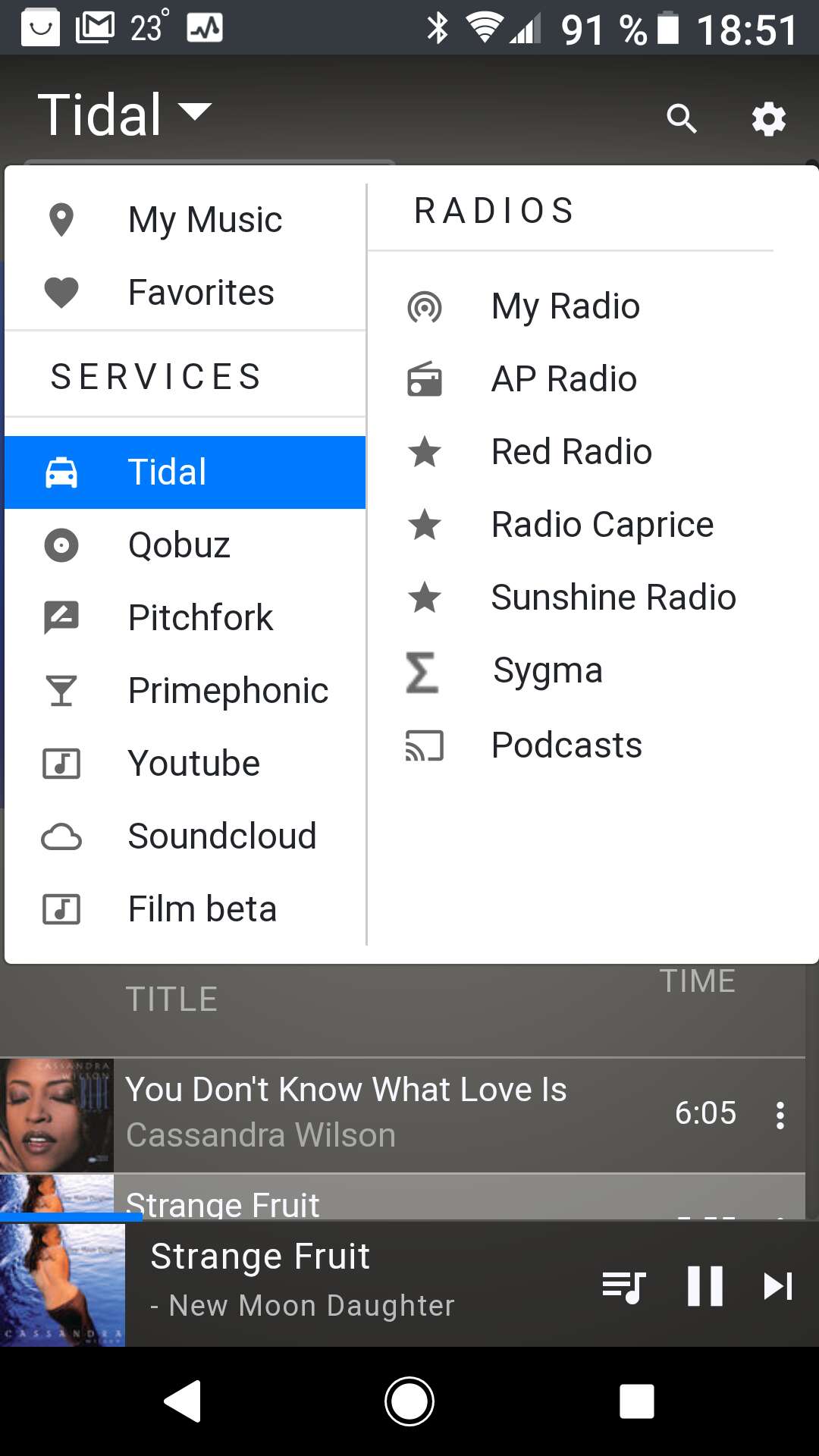Play Red Radio from radios
The width and height of the screenshot is (819, 1456).
click(x=570, y=452)
